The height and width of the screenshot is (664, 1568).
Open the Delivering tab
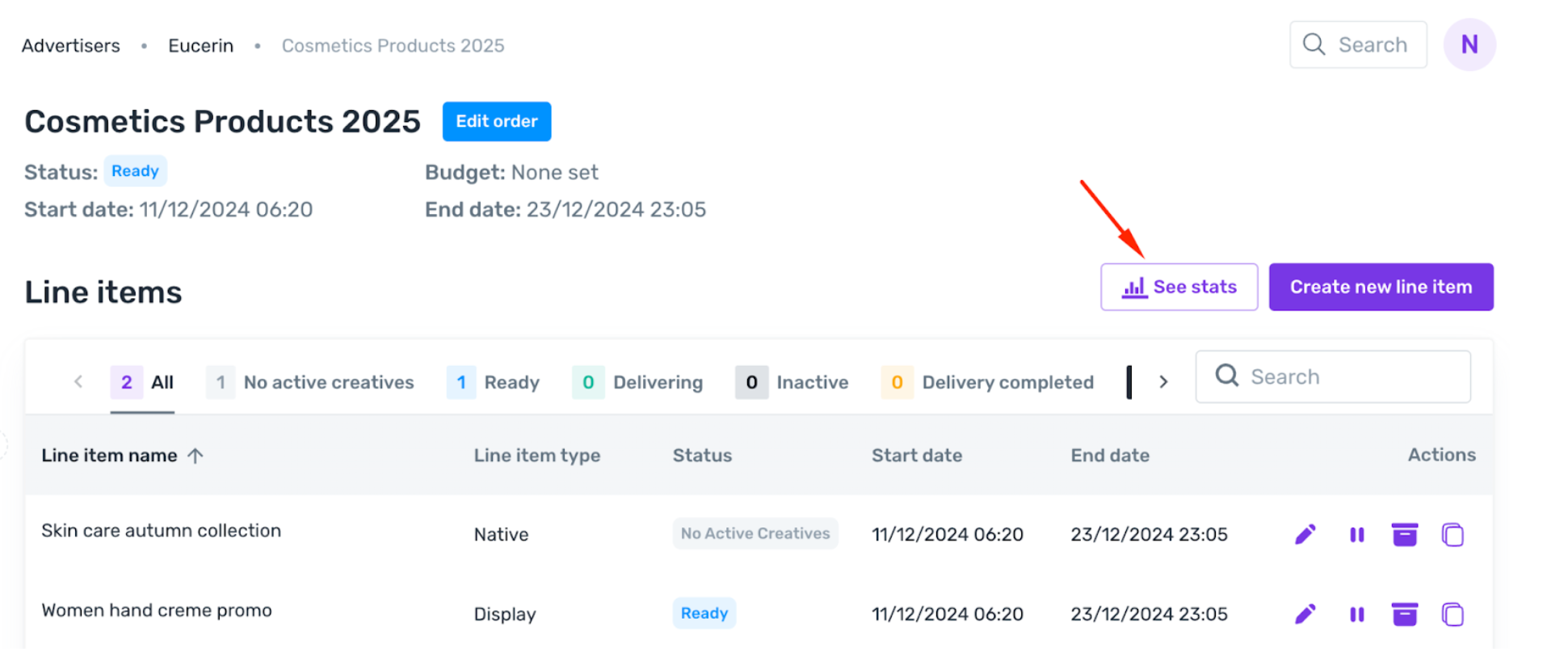tap(637, 382)
